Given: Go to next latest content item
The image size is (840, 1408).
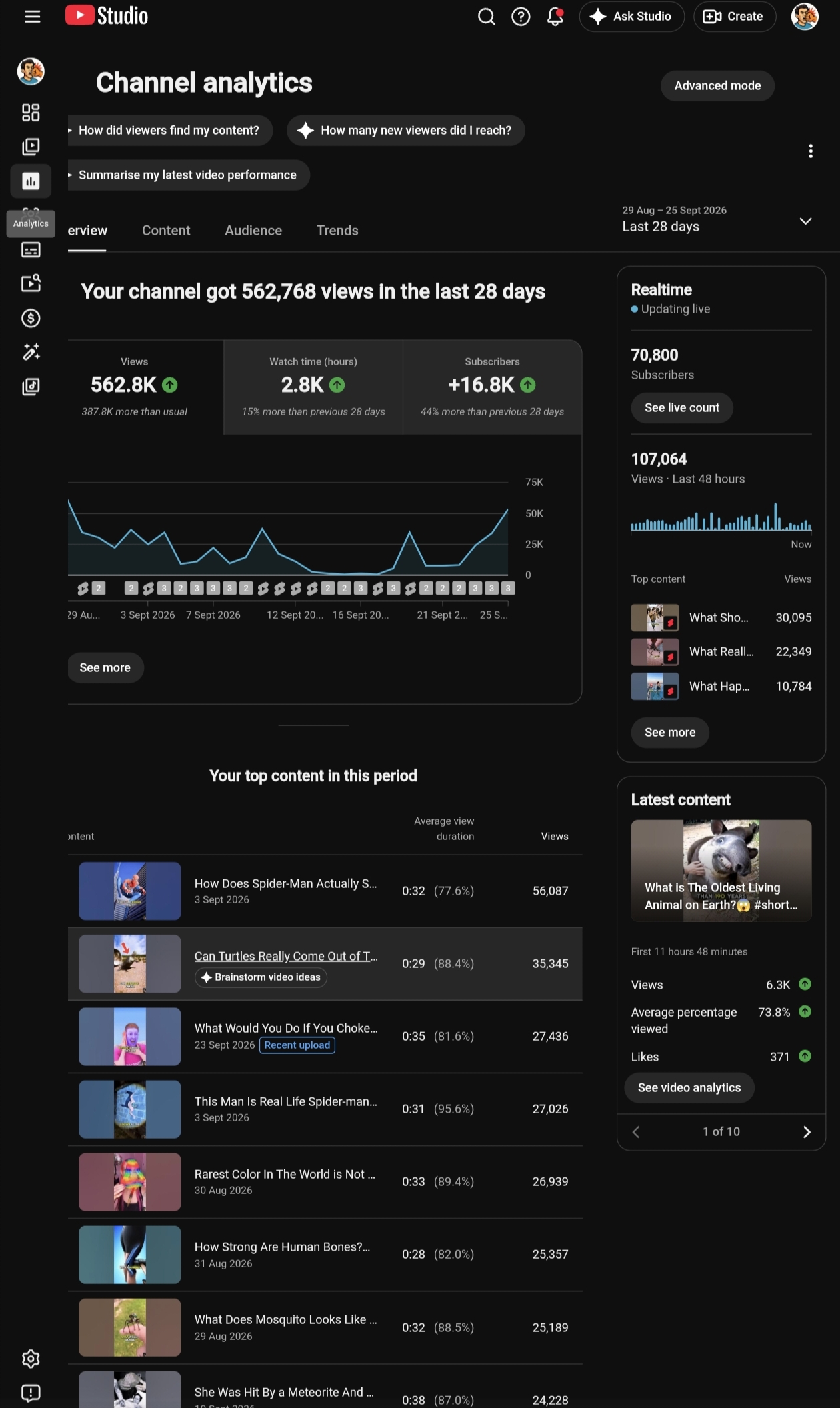Looking at the screenshot, I should pos(807,1132).
